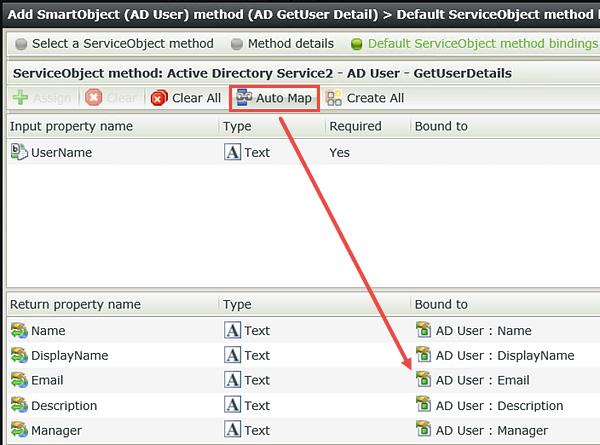Click the UserName input property icon
The width and height of the screenshot is (600, 445).
pos(19,152)
